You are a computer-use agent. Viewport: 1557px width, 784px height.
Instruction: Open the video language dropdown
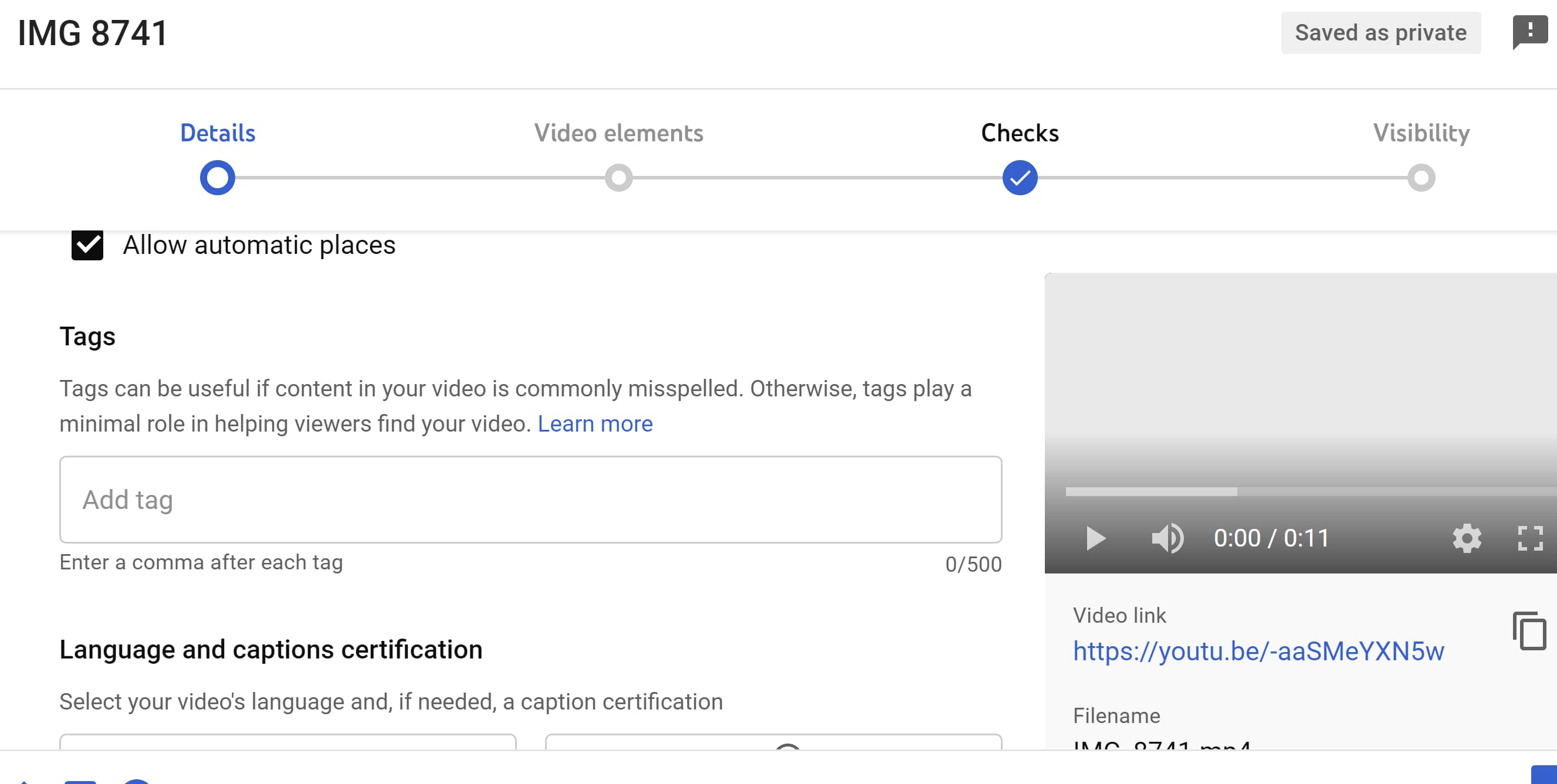(287, 742)
